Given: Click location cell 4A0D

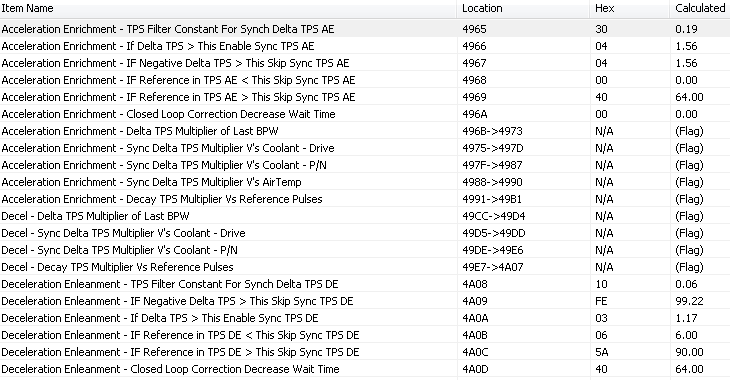Looking at the screenshot, I should [475, 369].
